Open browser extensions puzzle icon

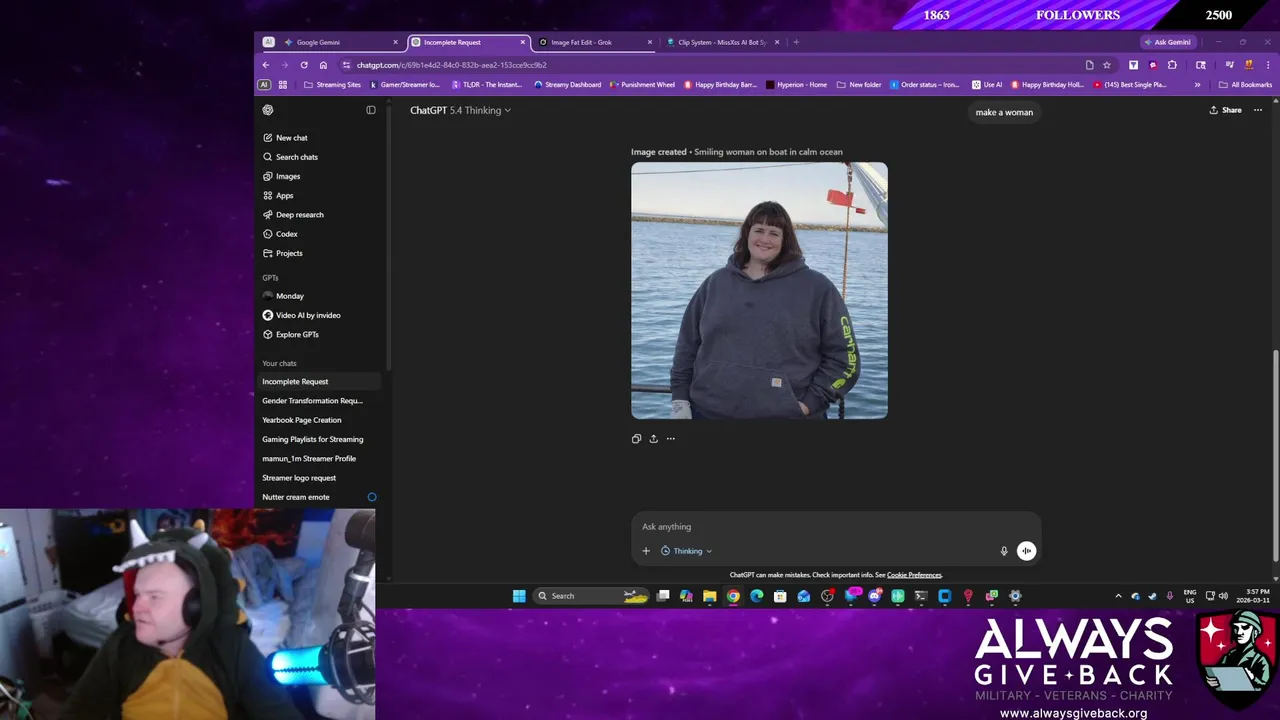pos(1172,65)
